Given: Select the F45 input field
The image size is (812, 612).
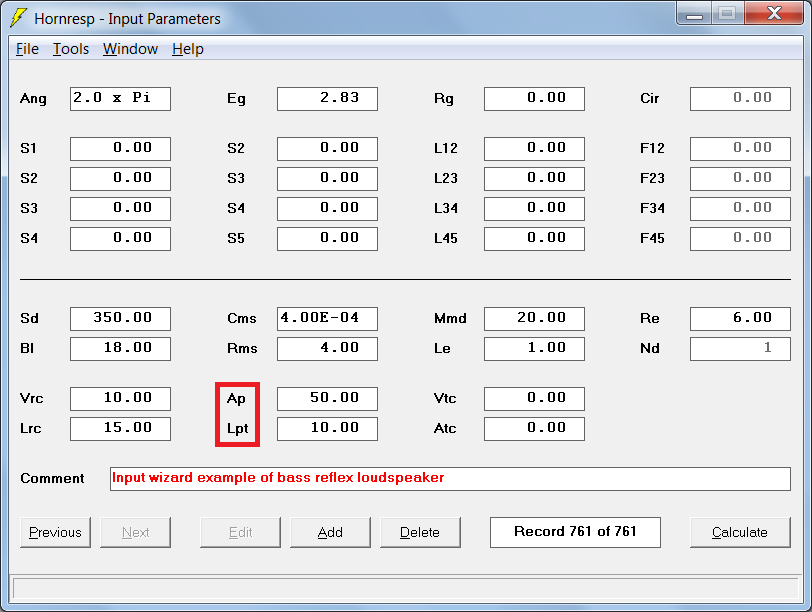Looking at the screenshot, I should point(741,239).
